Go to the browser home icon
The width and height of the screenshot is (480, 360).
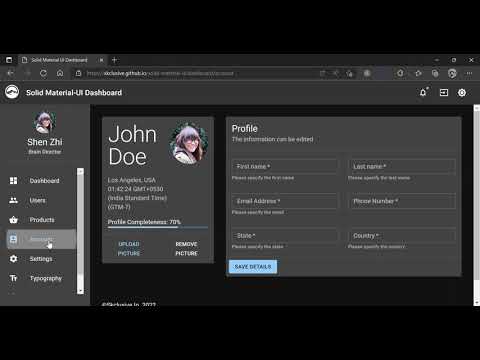(x=60, y=73)
